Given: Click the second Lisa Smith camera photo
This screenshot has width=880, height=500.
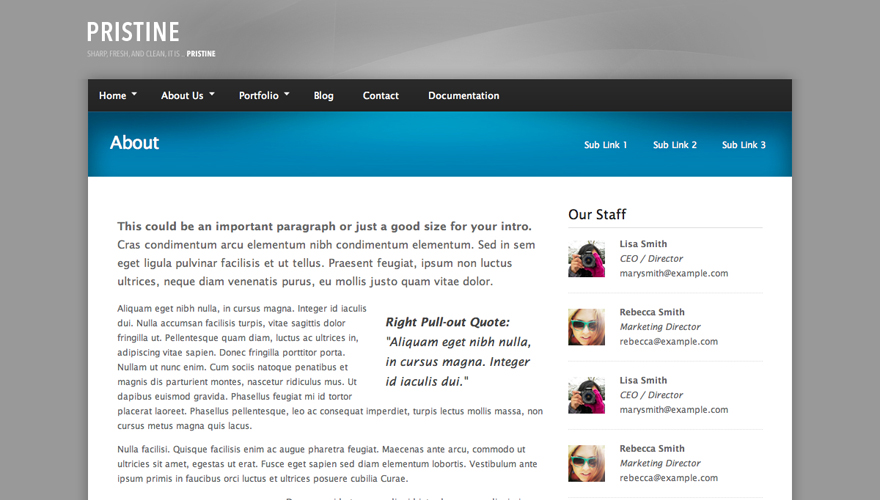Looking at the screenshot, I should 586,395.
